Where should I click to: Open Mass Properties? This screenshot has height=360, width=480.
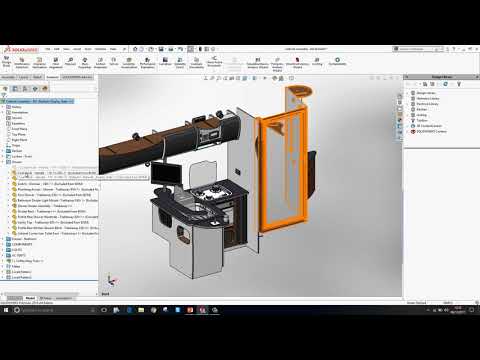tap(85, 62)
